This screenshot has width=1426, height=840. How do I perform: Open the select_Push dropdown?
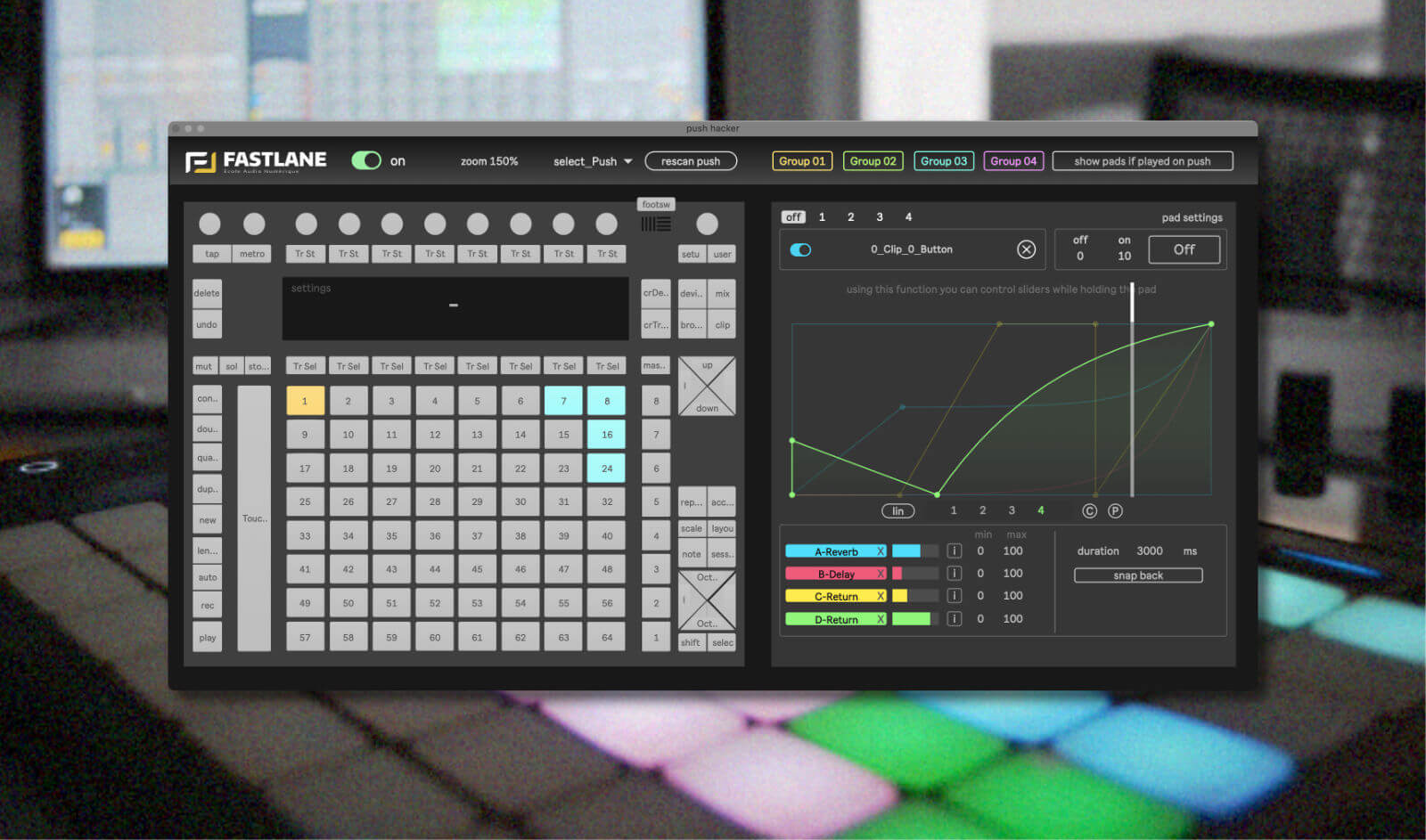(593, 161)
